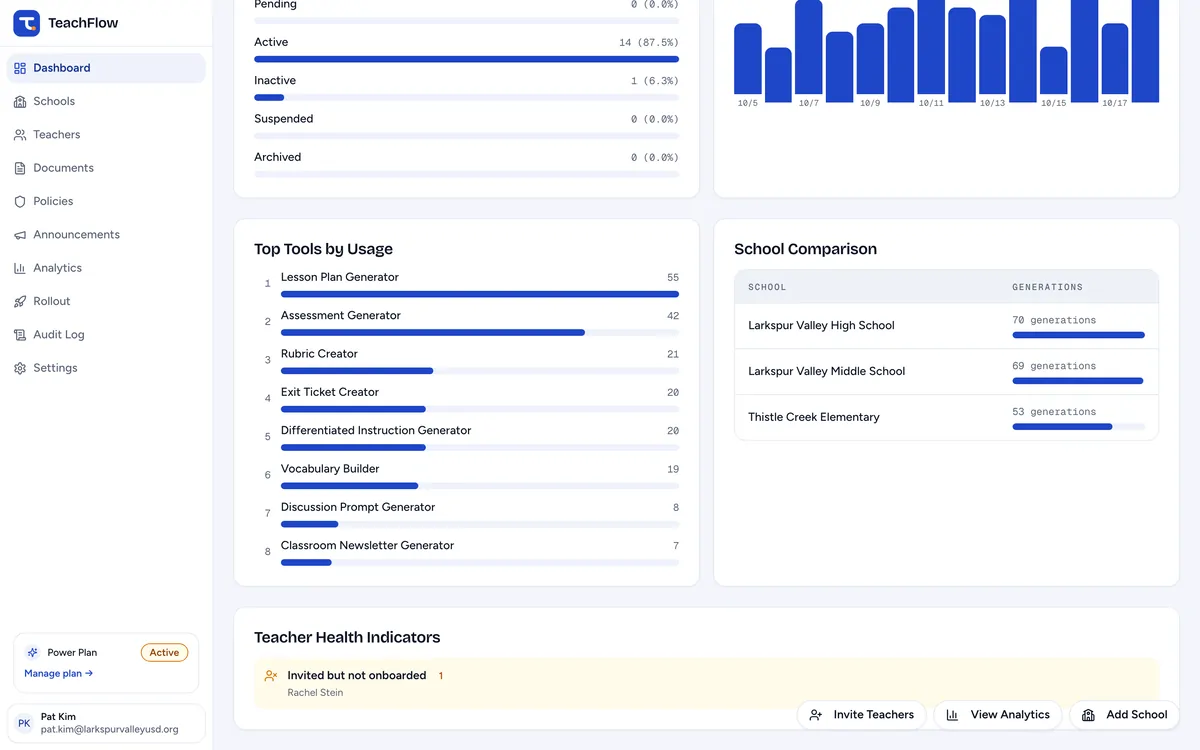Click the Active plan status badge
Viewport: 1200px width, 750px height.
tap(164, 653)
